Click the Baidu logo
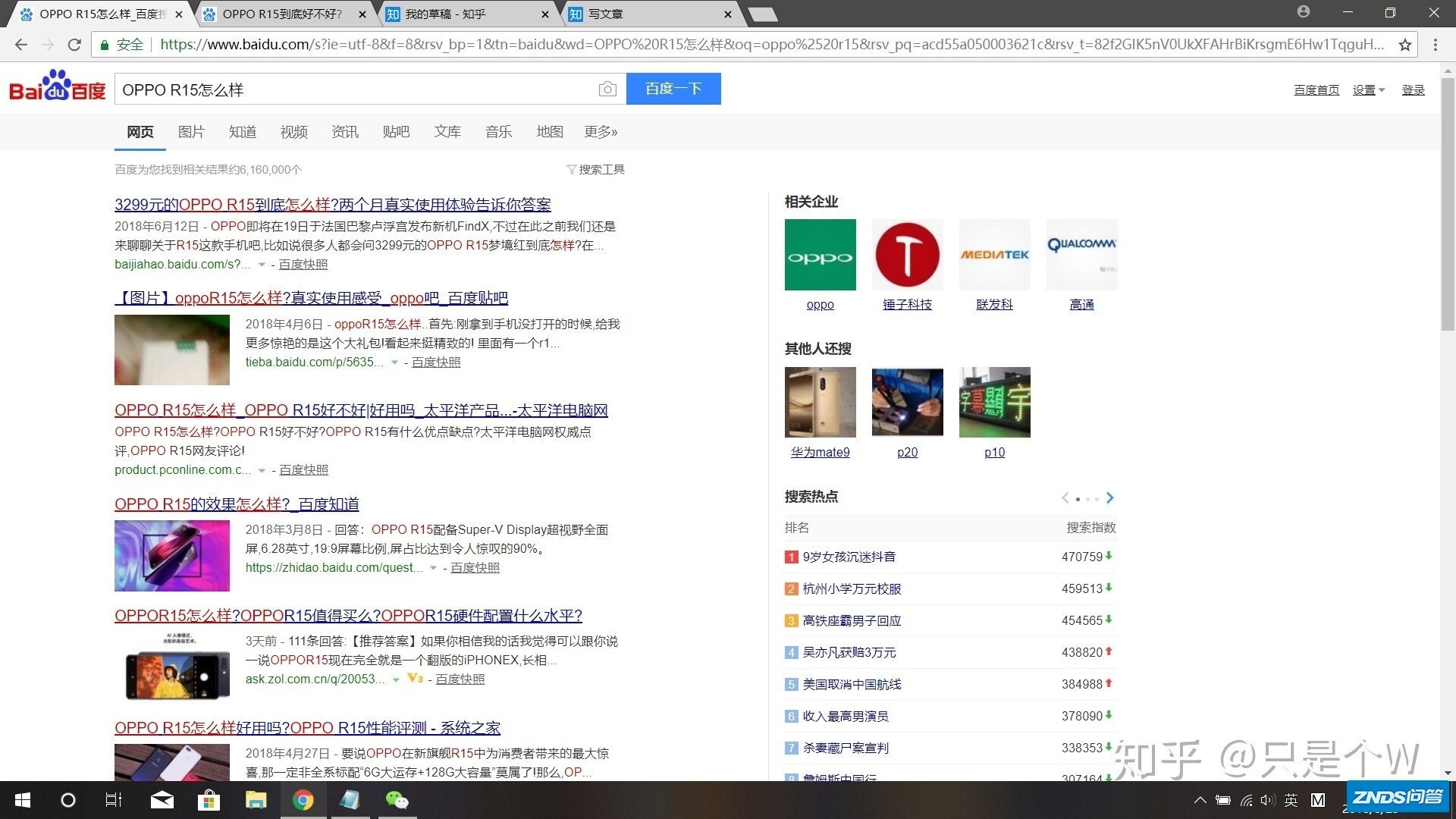1456x819 pixels. (57, 86)
